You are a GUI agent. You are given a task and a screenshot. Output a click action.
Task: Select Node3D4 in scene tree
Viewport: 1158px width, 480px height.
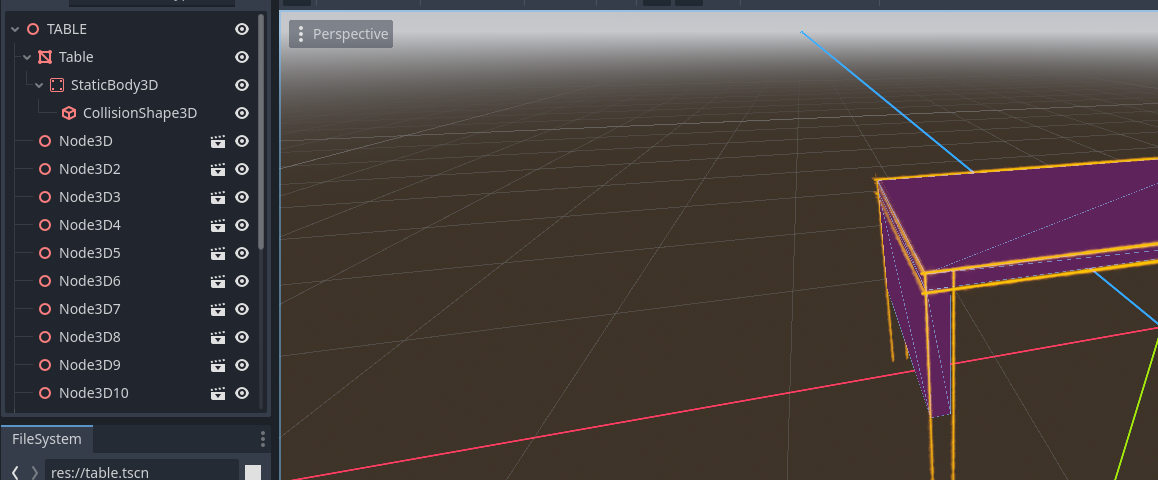(x=89, y=225)
